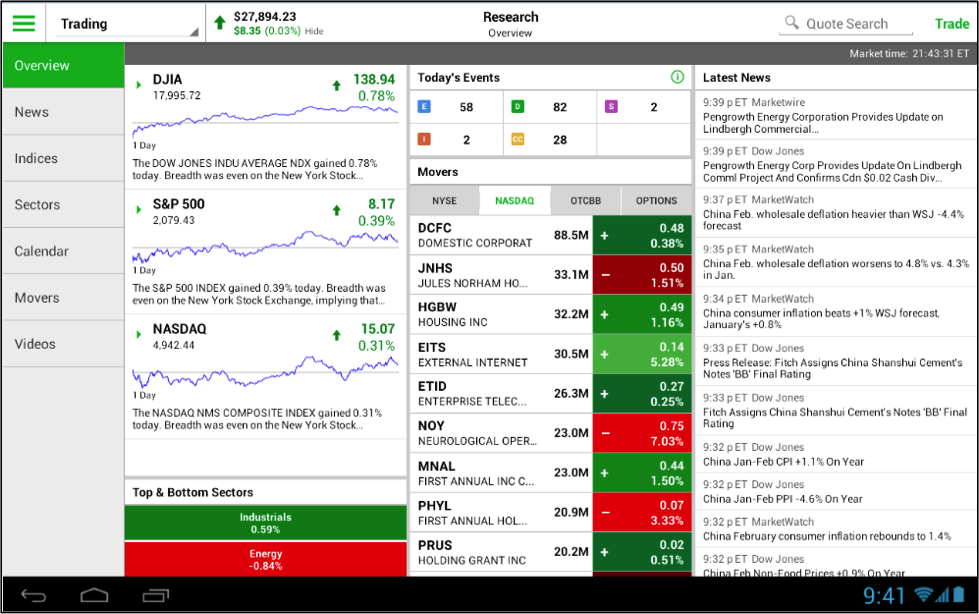Tap the quote search magnifier icon
The width and height of the screenshot is (979, 614).
(x=791, y=22)
